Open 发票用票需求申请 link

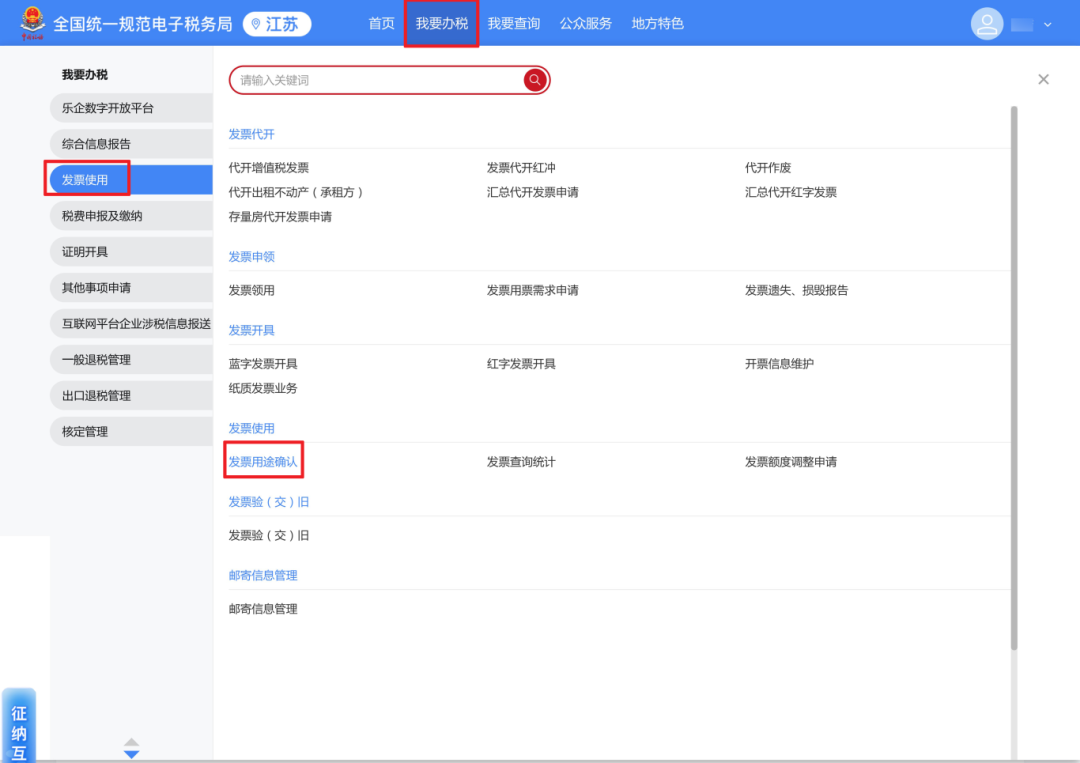pyautogui.click(x=532, y=290)
